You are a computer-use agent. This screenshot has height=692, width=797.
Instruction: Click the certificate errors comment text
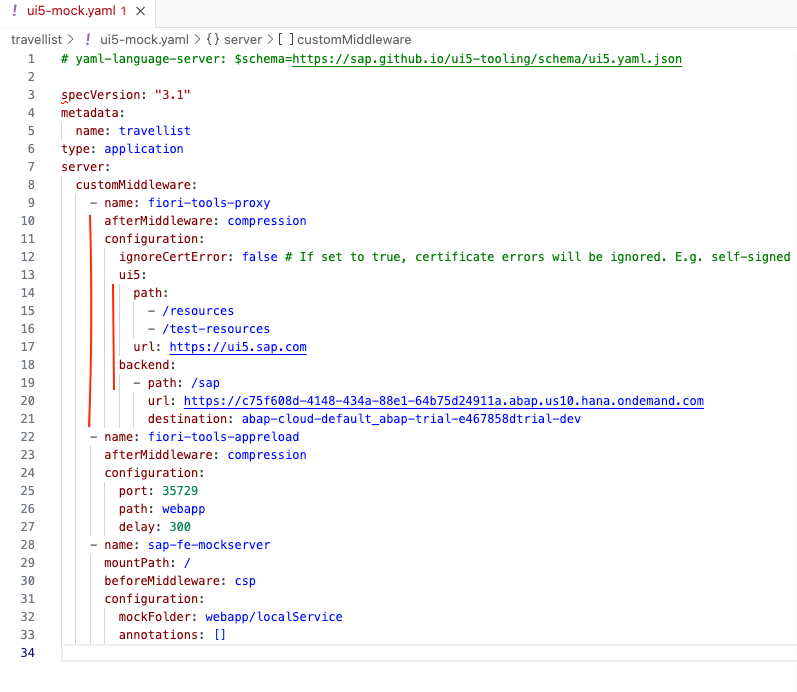(537, 257)
